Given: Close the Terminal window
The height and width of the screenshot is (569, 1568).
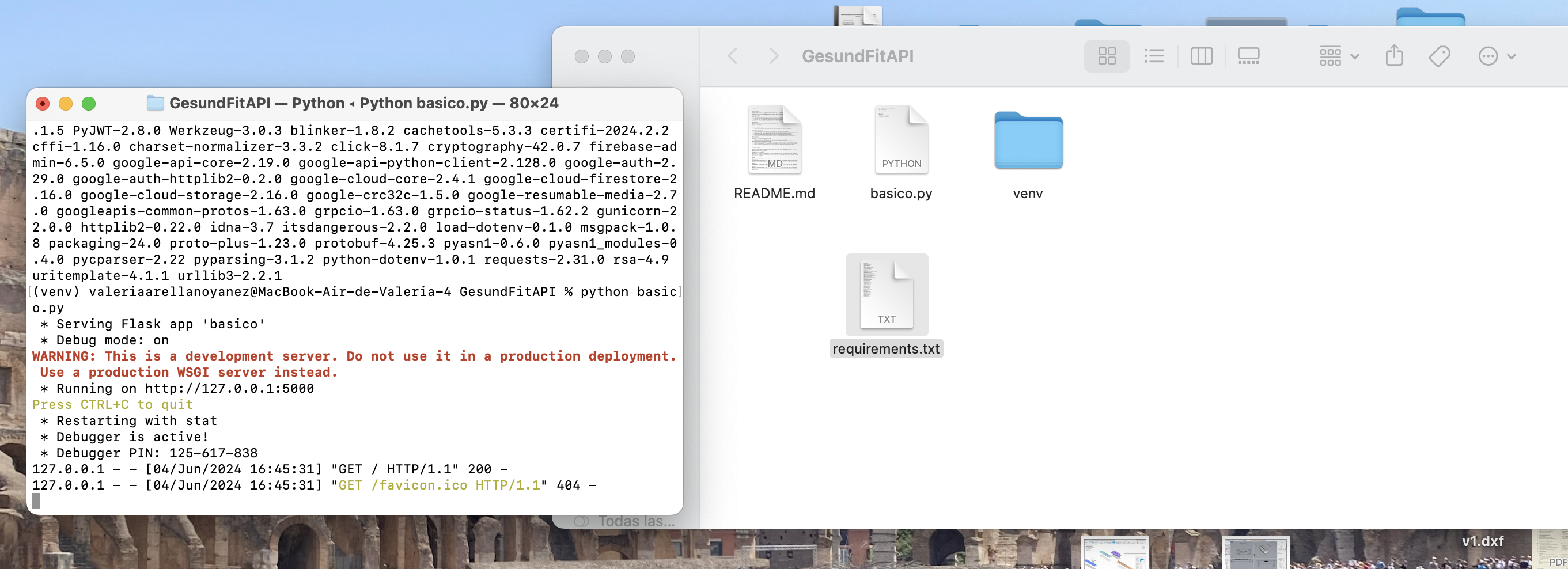Looking at the screenshot, I should tap(43, 104).
